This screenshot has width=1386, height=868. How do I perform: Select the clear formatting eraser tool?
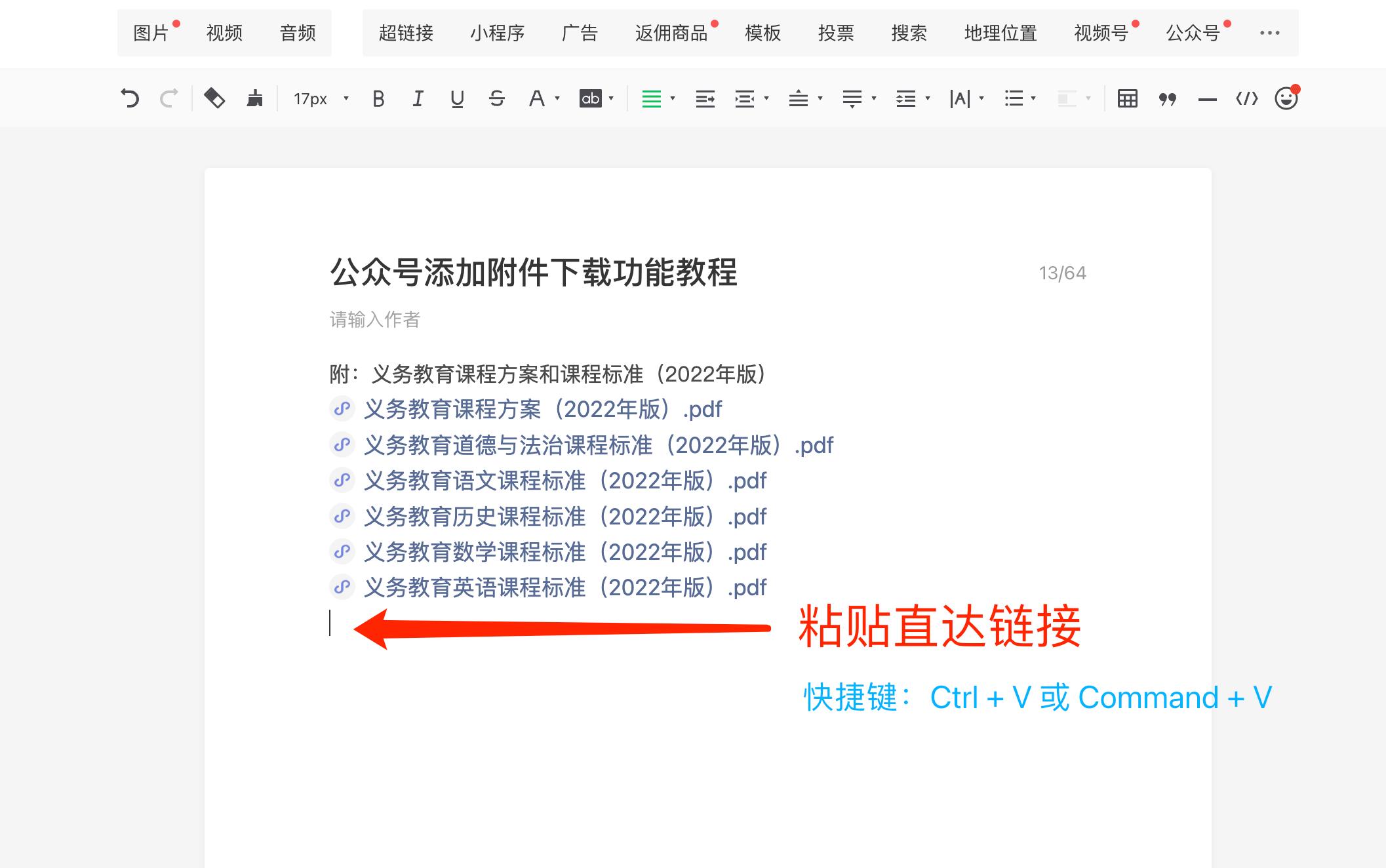click(214, 98)
